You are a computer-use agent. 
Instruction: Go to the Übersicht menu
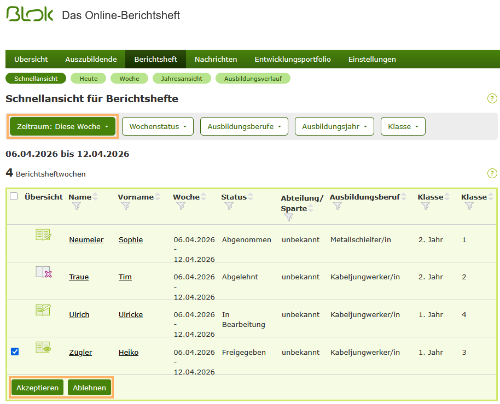(x=31, y=59)
